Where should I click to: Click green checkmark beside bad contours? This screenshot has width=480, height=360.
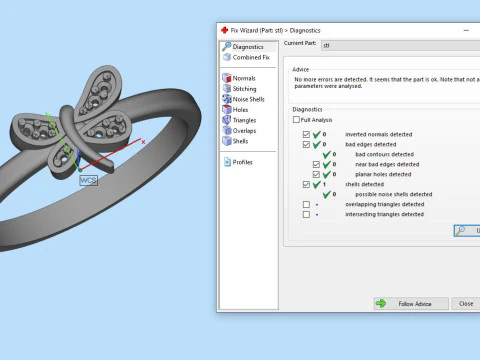pyautogui.click(x=327, y=154)
